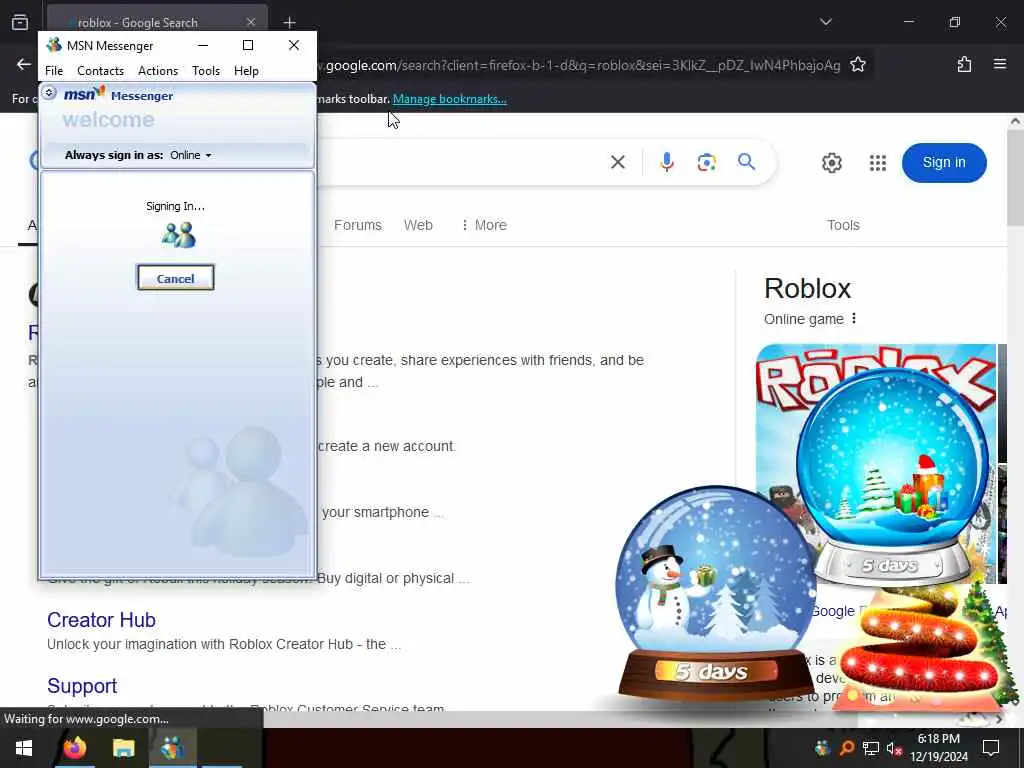Open the Help menu in MSN Messenger
The image size is (1024, 768).
pos(246,71)
